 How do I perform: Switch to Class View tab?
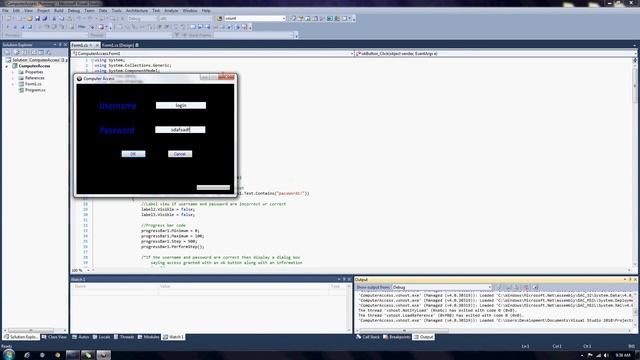pyautogui.click(x=54, y=337)
